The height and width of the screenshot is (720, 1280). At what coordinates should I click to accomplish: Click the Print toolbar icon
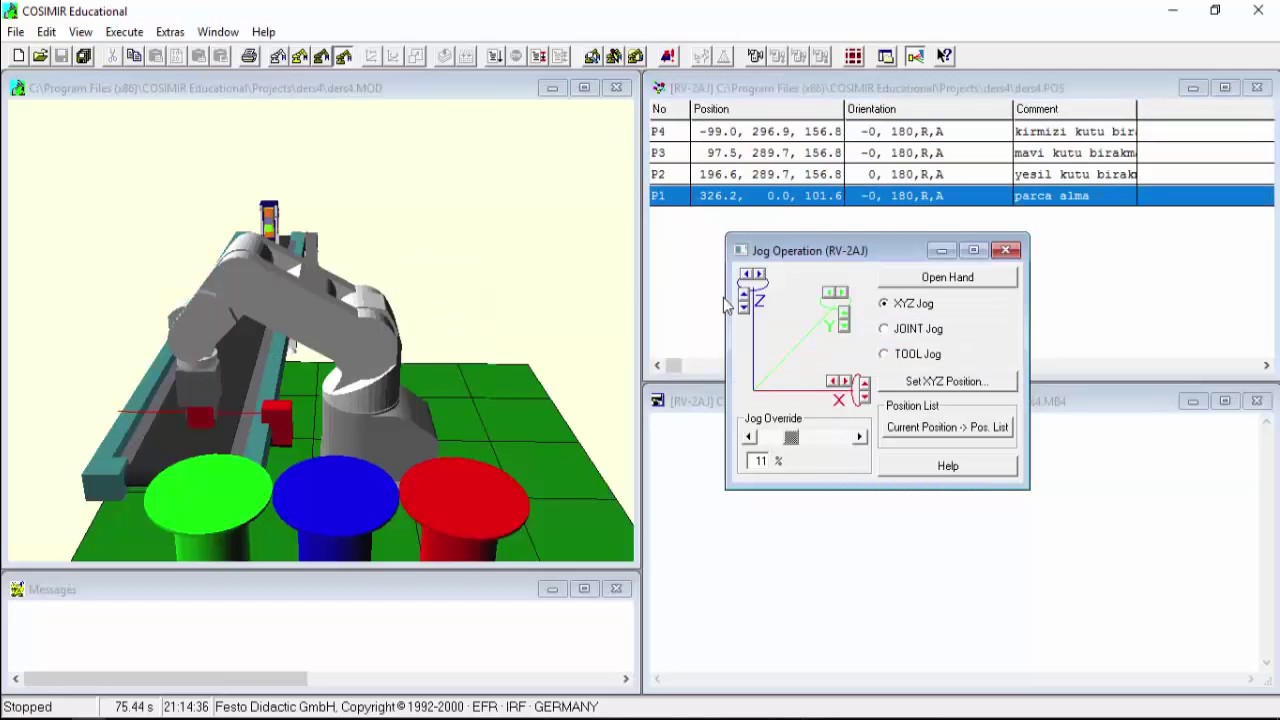click(249, 56)
